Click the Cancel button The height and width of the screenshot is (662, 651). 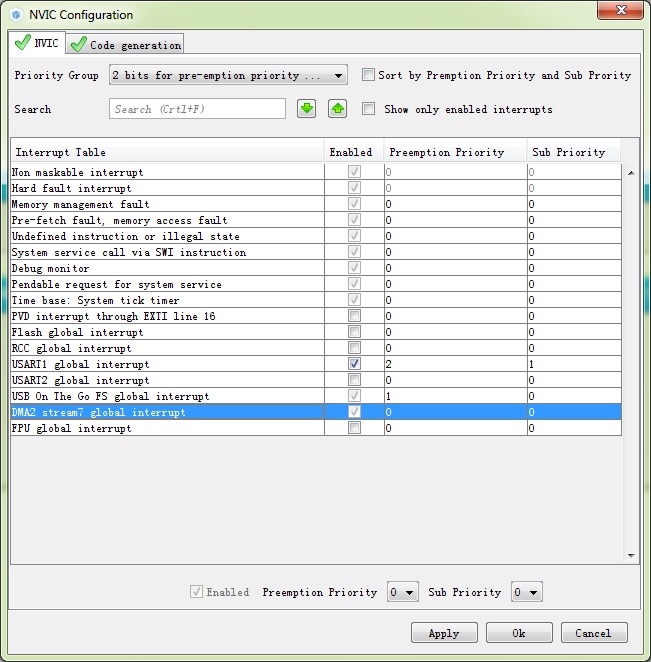click(594, 633)
